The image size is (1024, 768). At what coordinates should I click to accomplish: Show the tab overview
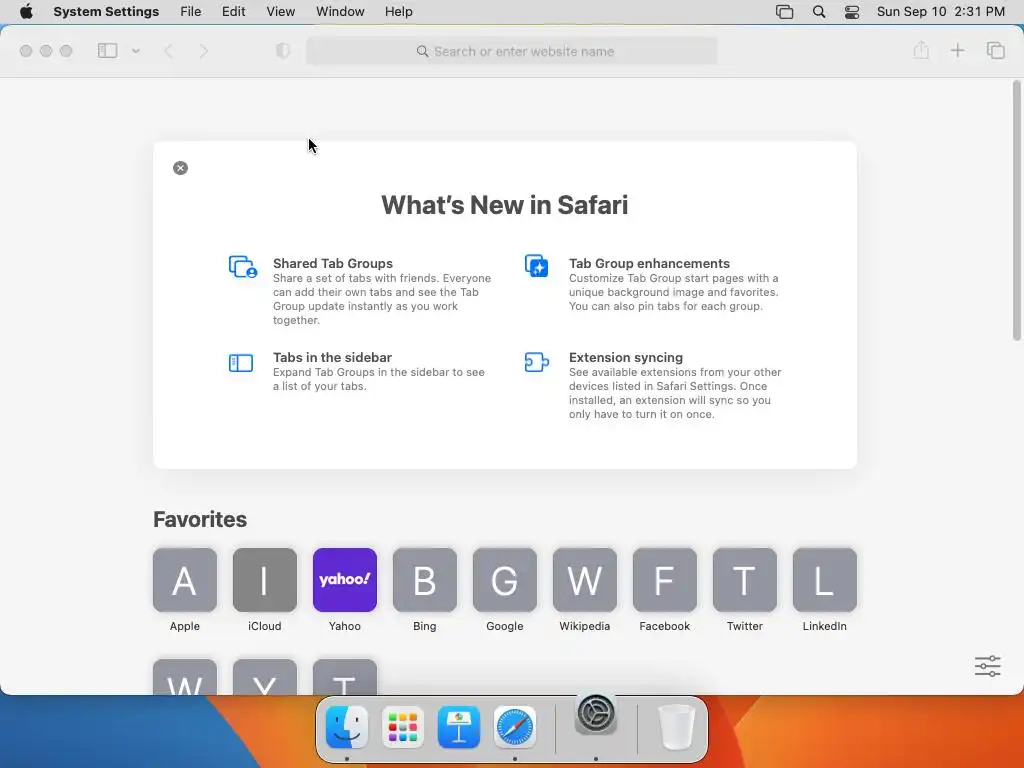pos(995,50)
